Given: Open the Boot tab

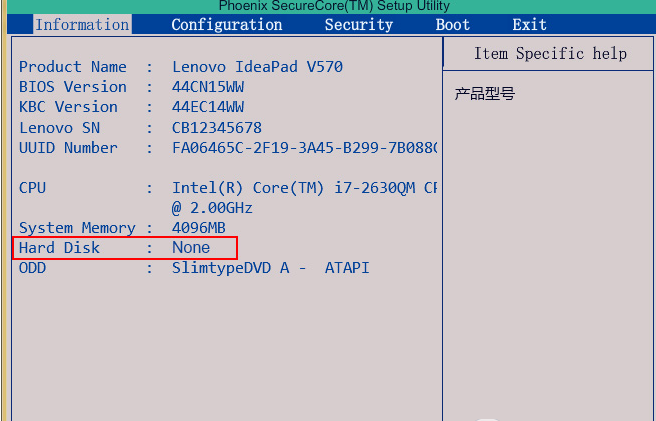Looking at the screenshot, I should [x=453, y=25].
